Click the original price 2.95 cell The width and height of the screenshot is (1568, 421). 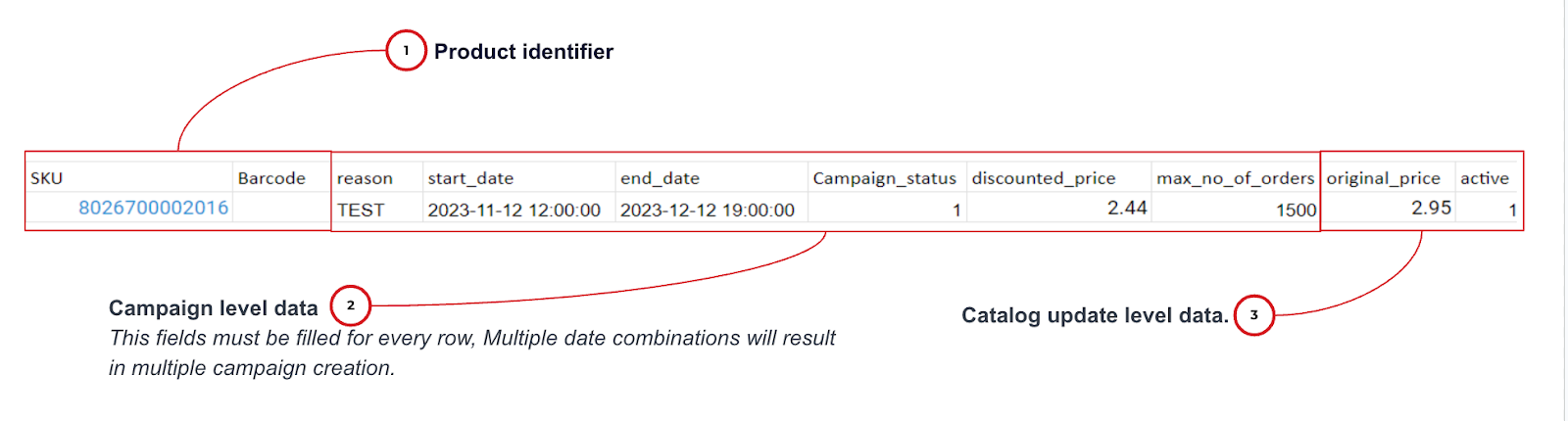[x=1431, y=208]
